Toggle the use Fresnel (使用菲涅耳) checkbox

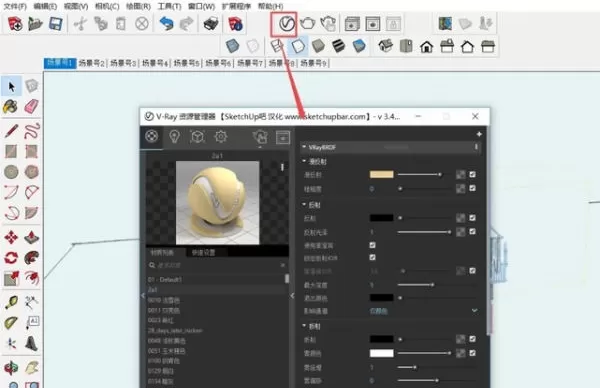point(372,245)
